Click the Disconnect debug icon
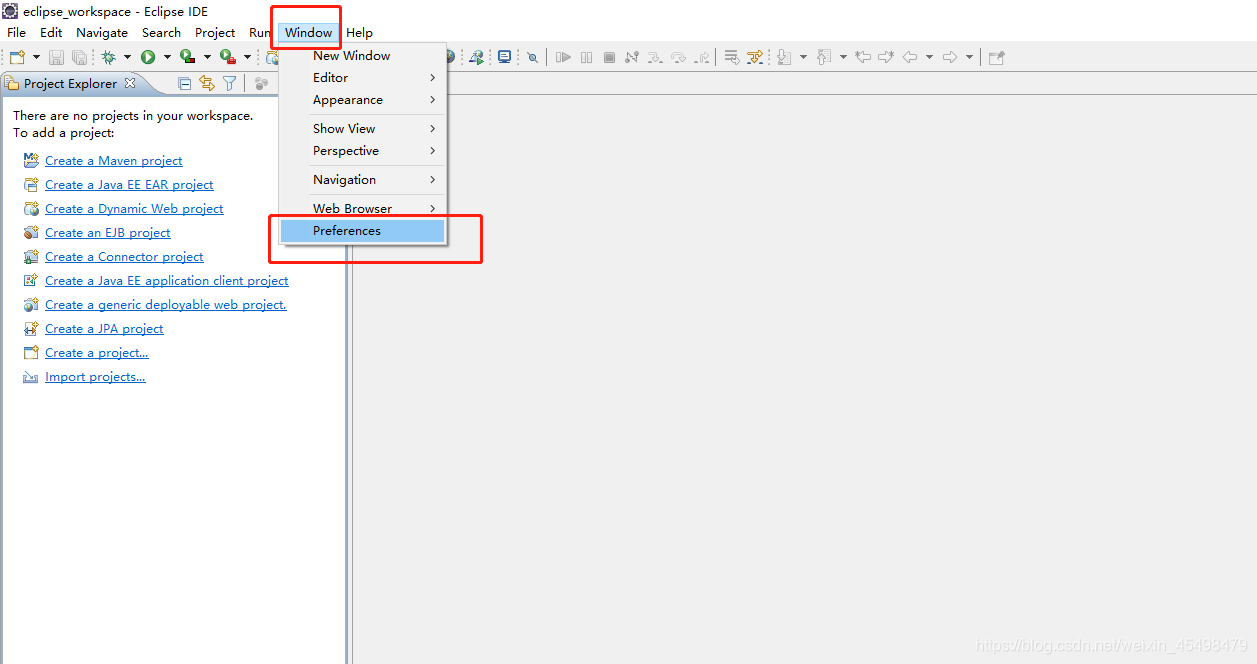 [x=632, y=57]
